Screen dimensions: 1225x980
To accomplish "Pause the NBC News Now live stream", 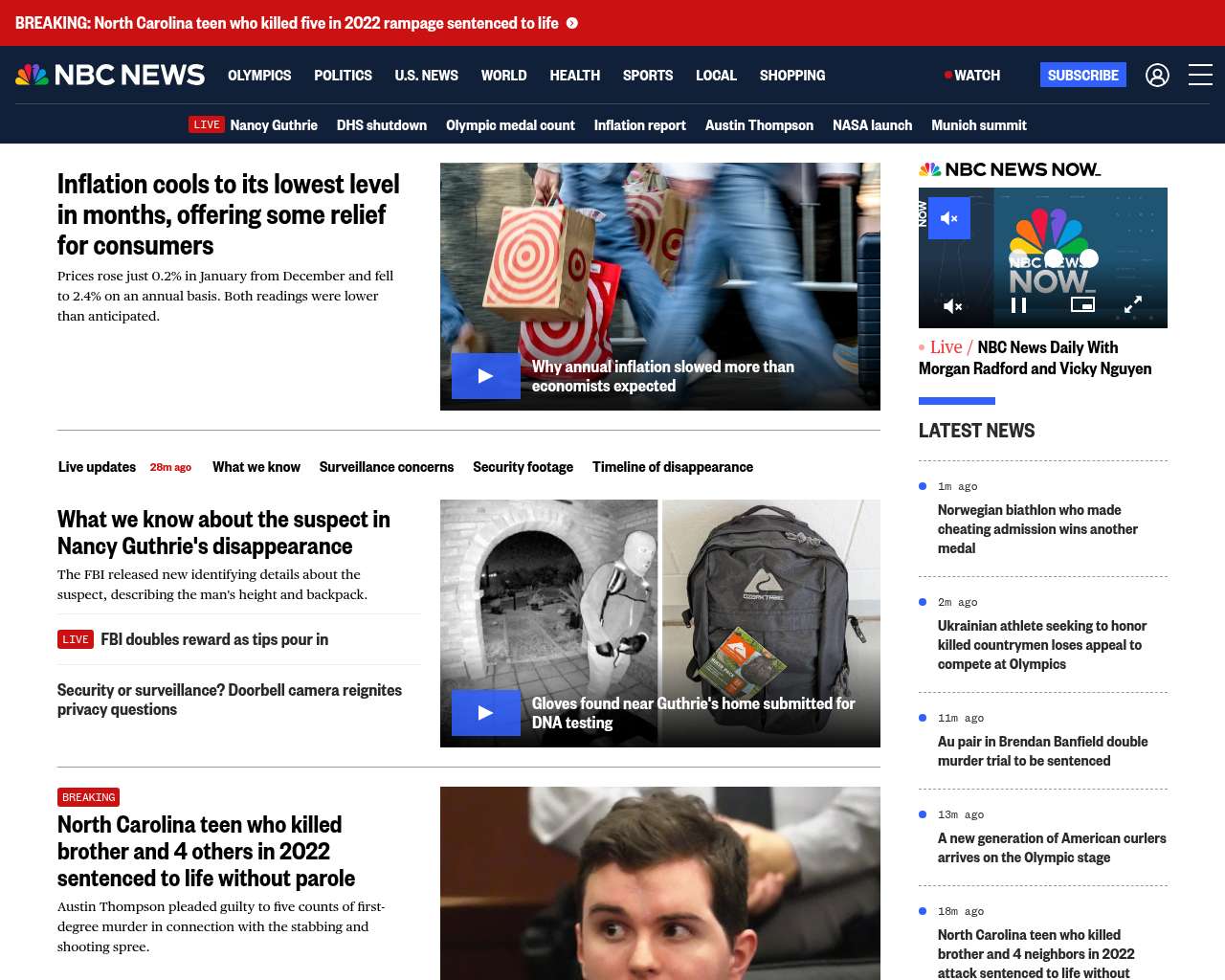I will (x=1019, y=305).
